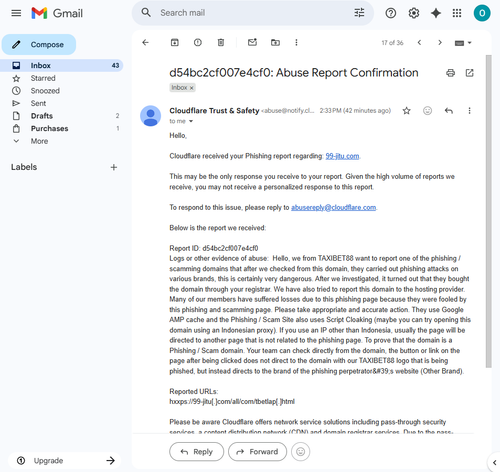Image resolution: width=500 pixels, height=472 pixels.
Task: Remove Inbox label from conversation
Action: (x=192, y=88)
